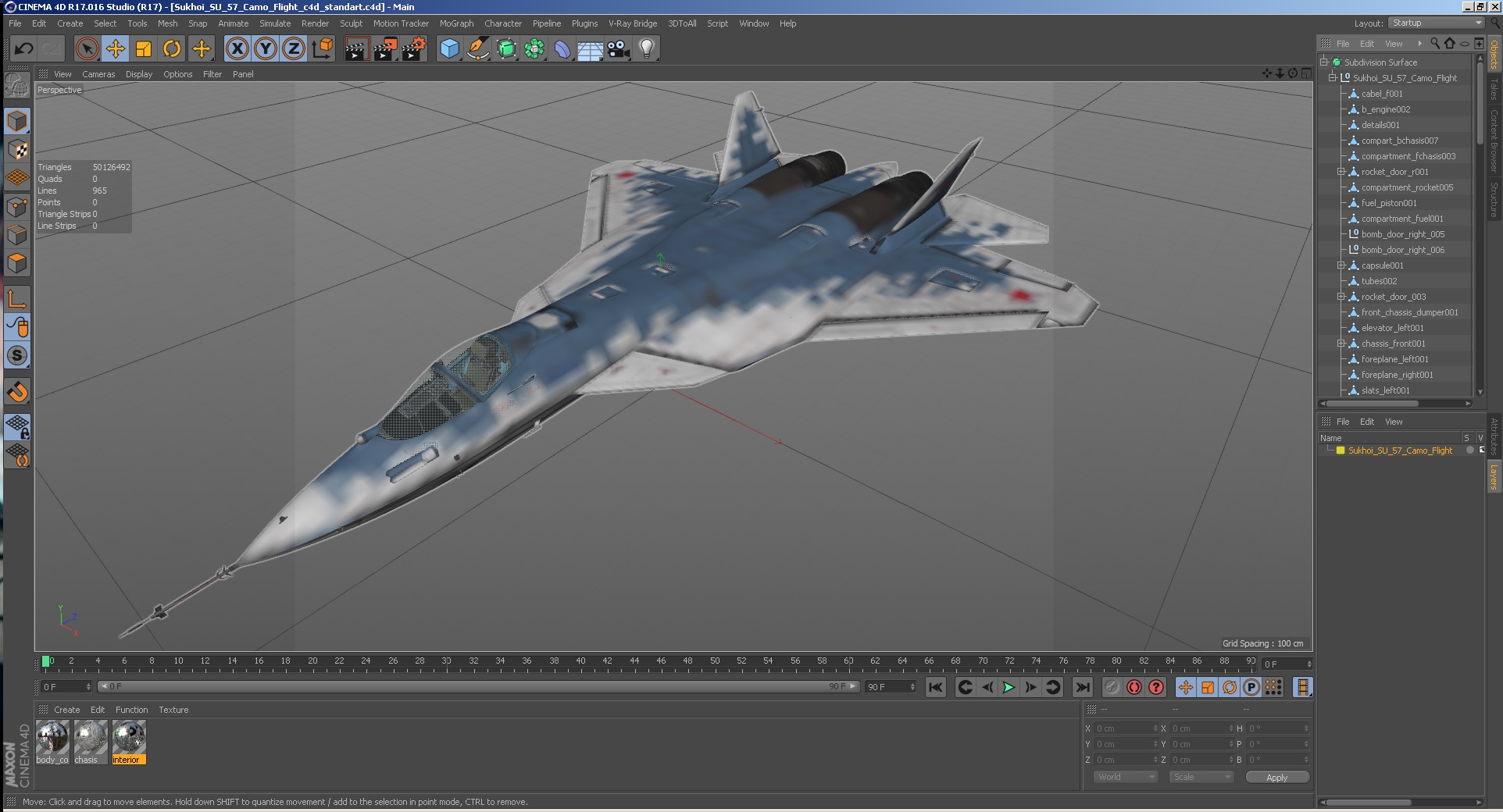The image size is (1503, 812).
Task: Click the Apply button
Action: click(x=1277, y=777)
